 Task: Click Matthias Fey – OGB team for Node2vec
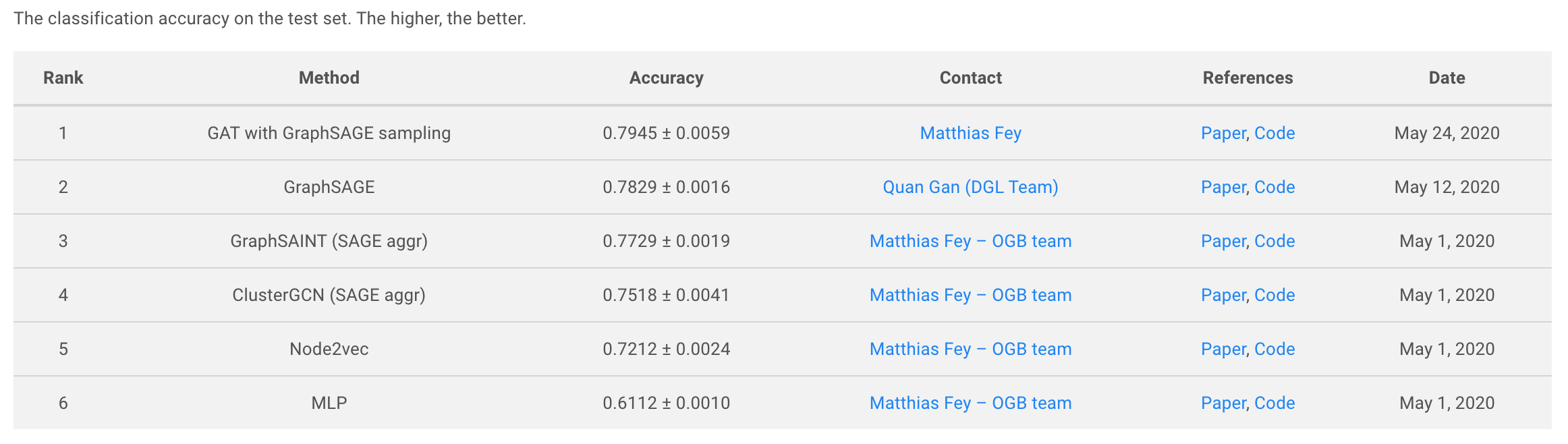tap(970, 349)
